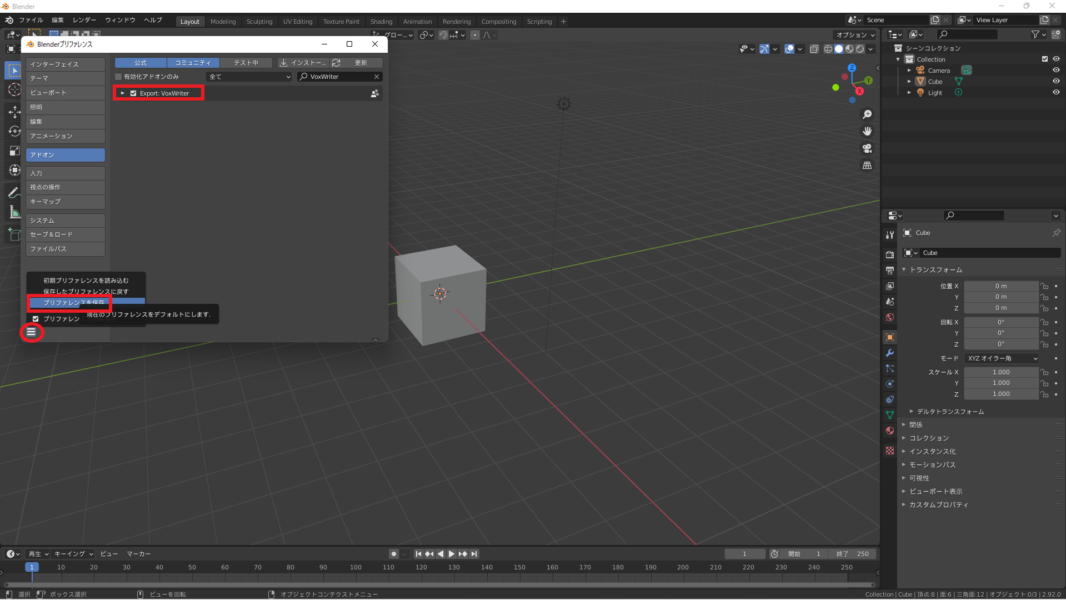The width and height of the screenshot is (1066, 600).
Task: Open Tool properties tab icon
Action: (889, 235)
